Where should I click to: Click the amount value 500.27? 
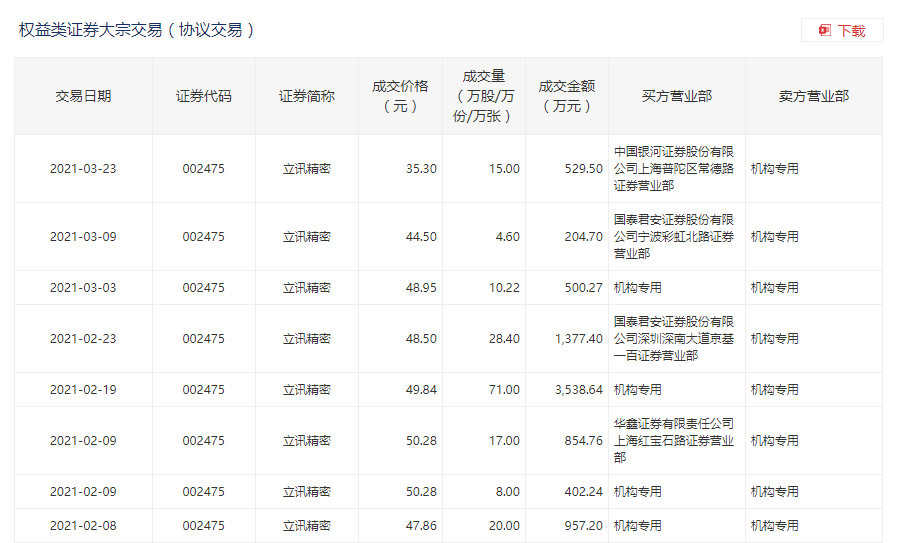tap(584, 288)
